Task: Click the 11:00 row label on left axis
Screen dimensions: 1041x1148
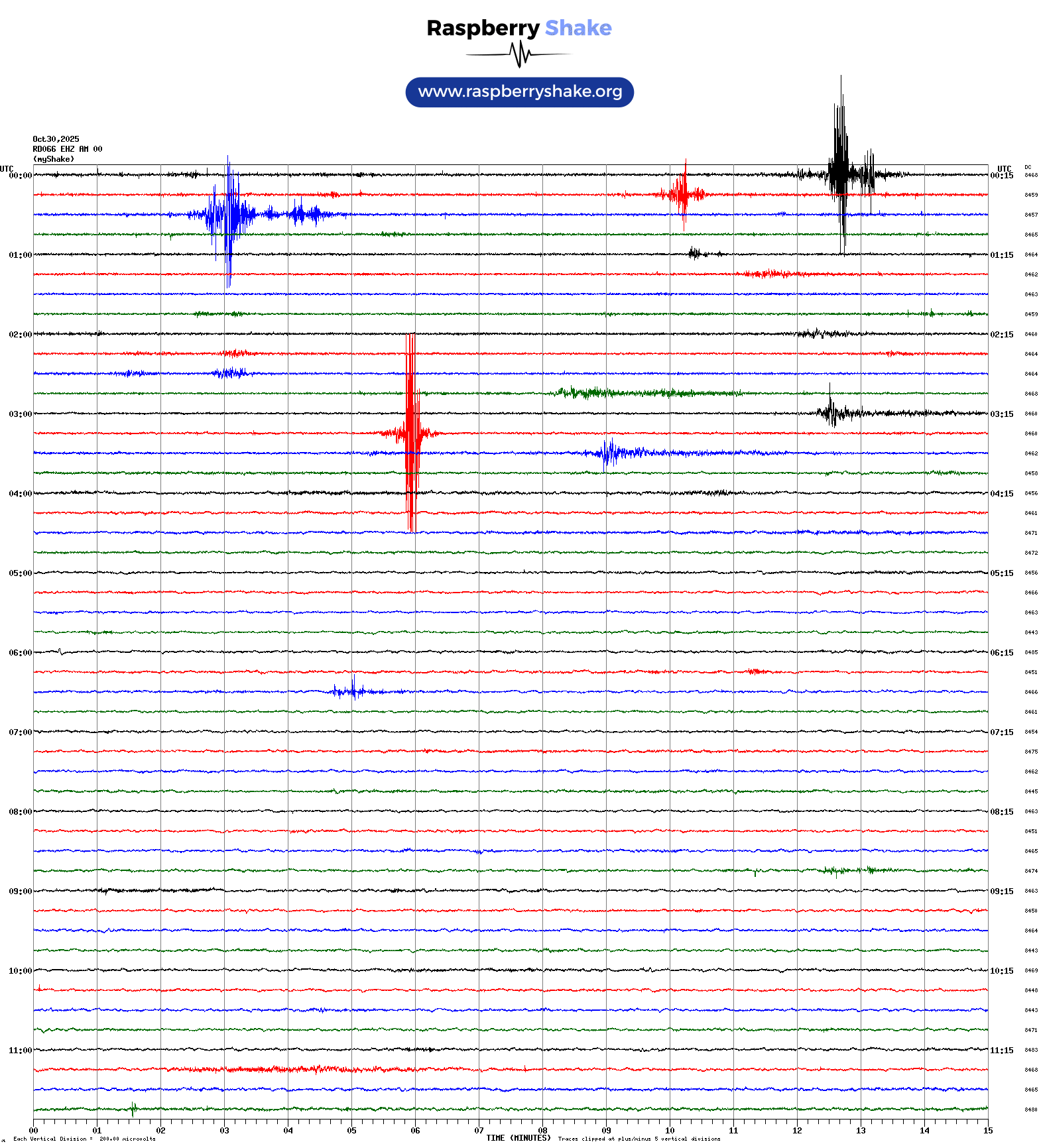Action: click(x=20, y=1051)
